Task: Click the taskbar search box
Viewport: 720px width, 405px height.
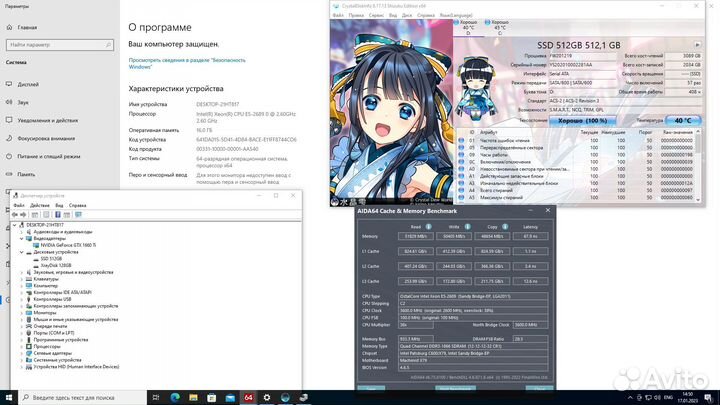Action: (83, 397)
